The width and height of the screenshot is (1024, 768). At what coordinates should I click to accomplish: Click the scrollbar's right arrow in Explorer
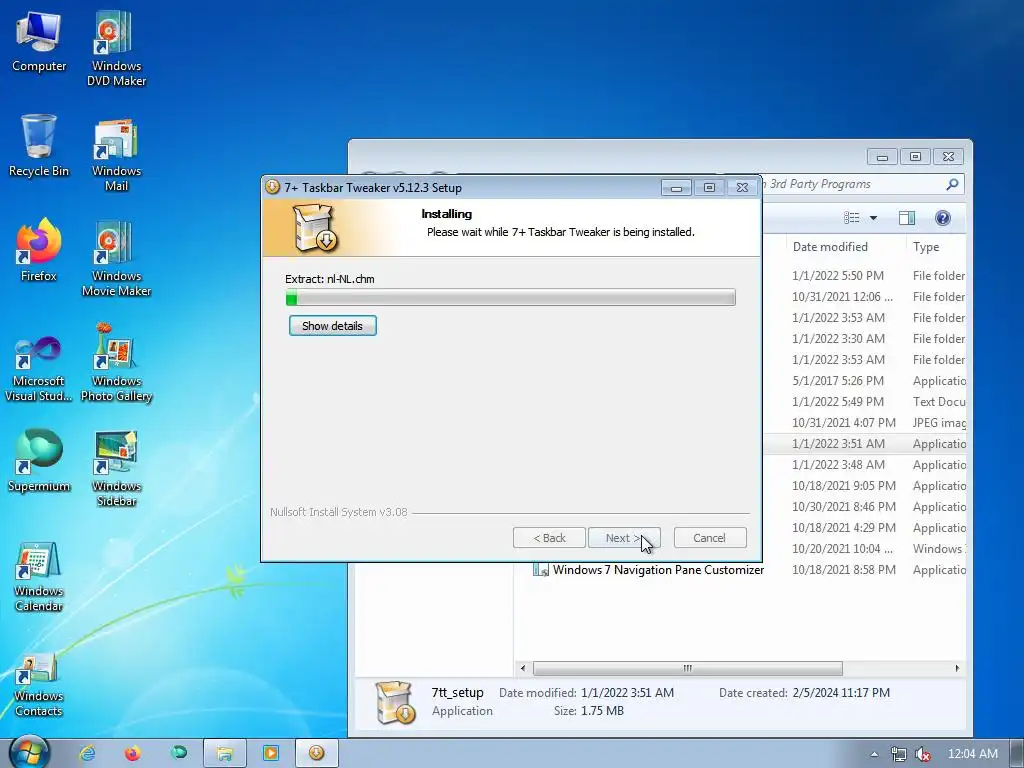[x=957, y=669]
